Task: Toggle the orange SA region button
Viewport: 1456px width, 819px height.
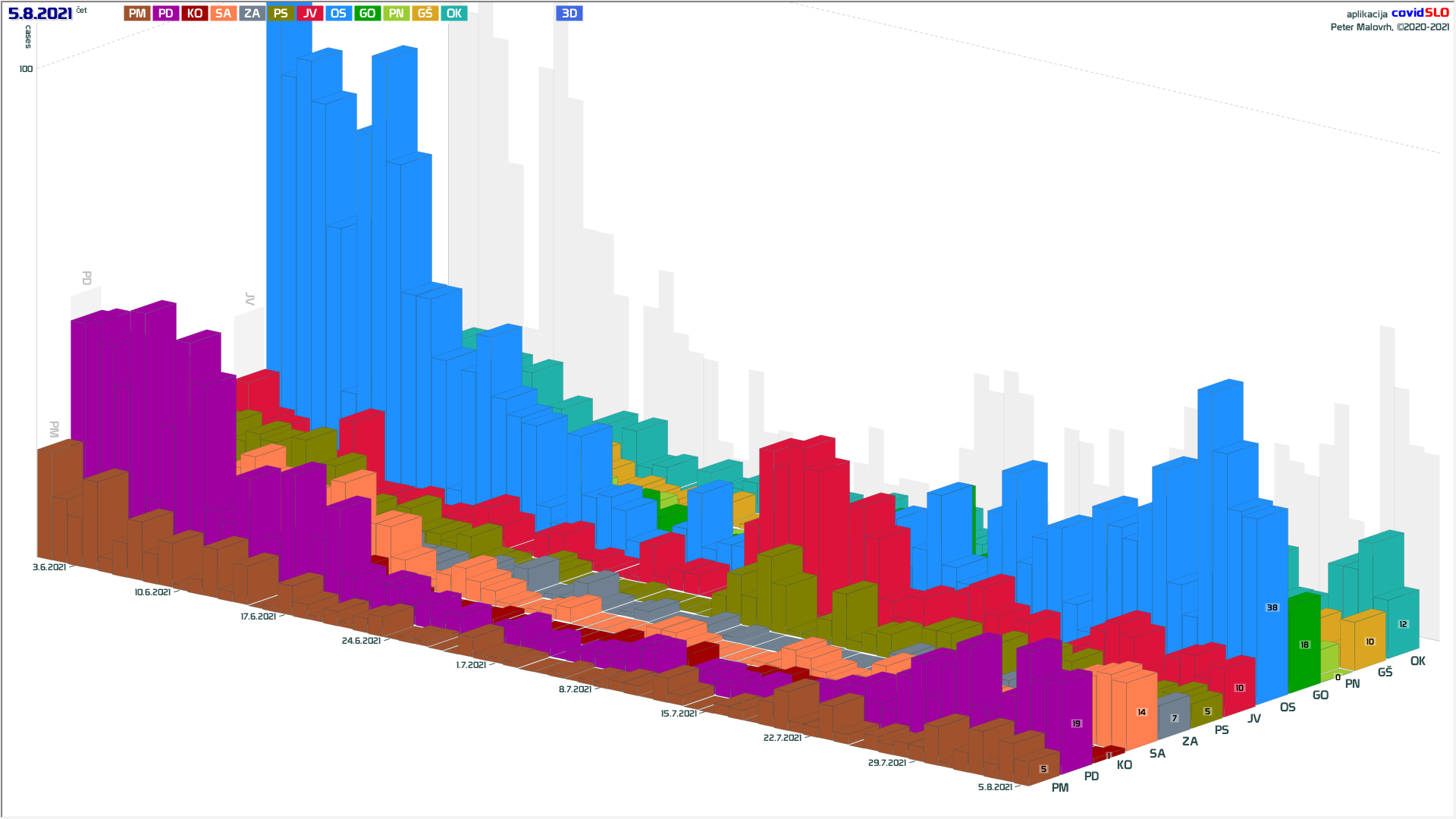Action: tap(223, 14)
